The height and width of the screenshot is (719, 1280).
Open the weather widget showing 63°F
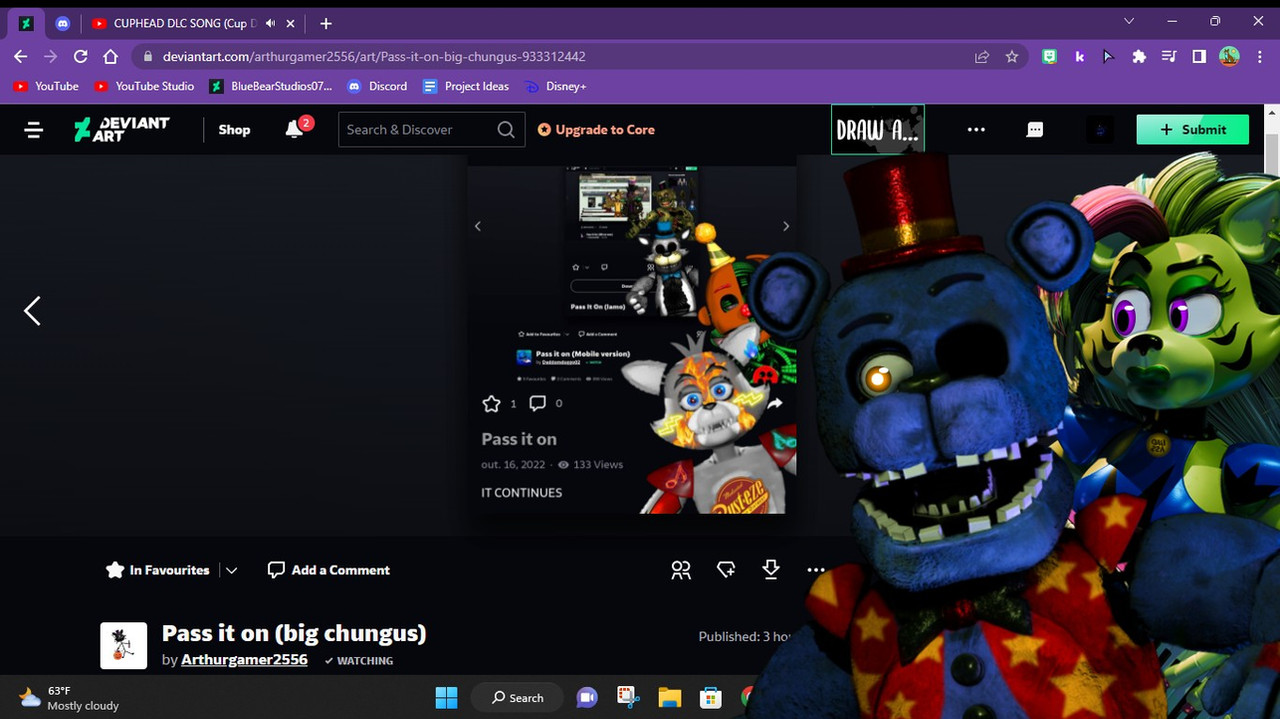(x=69, y=697)
